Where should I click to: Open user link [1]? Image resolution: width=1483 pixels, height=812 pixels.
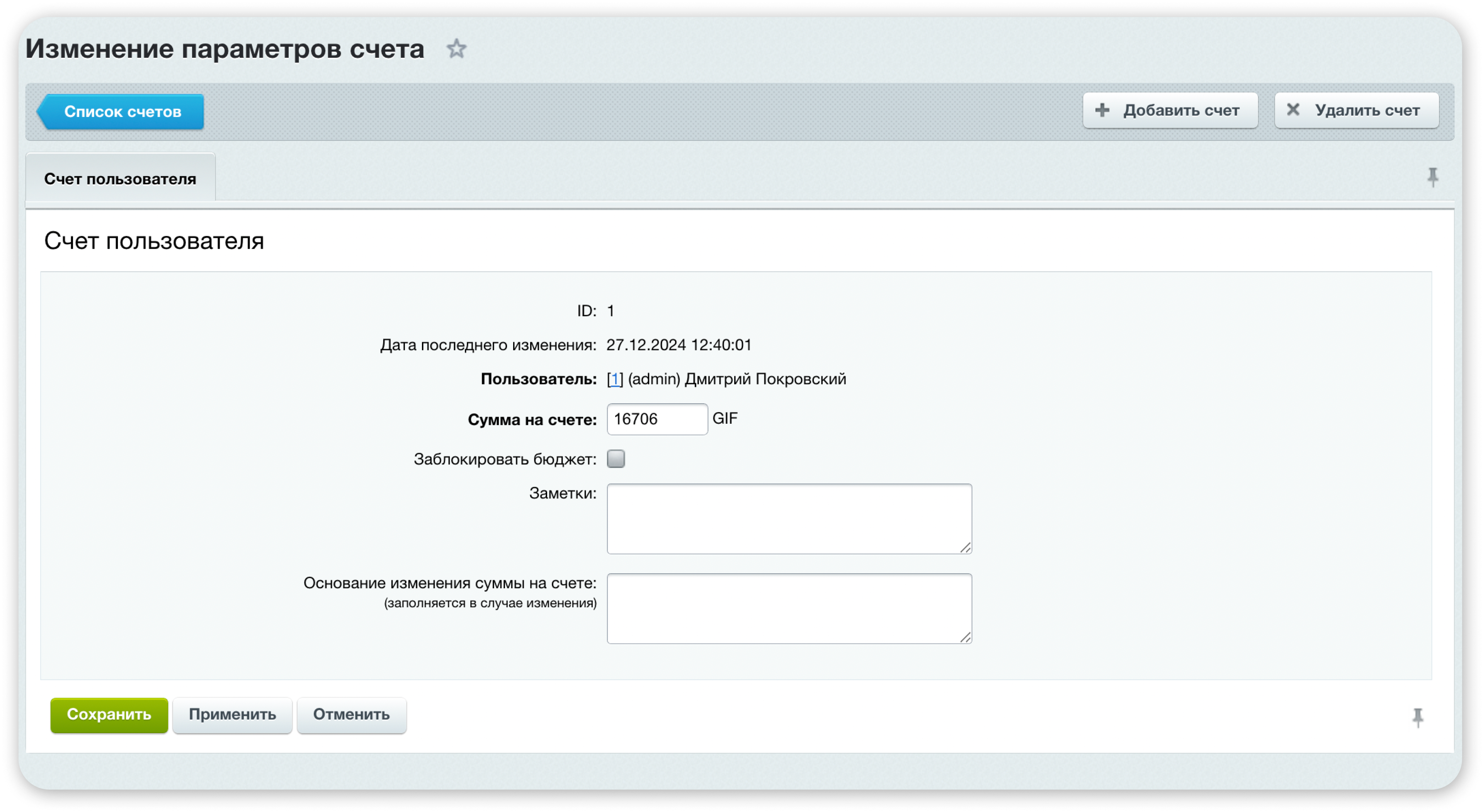615,379
